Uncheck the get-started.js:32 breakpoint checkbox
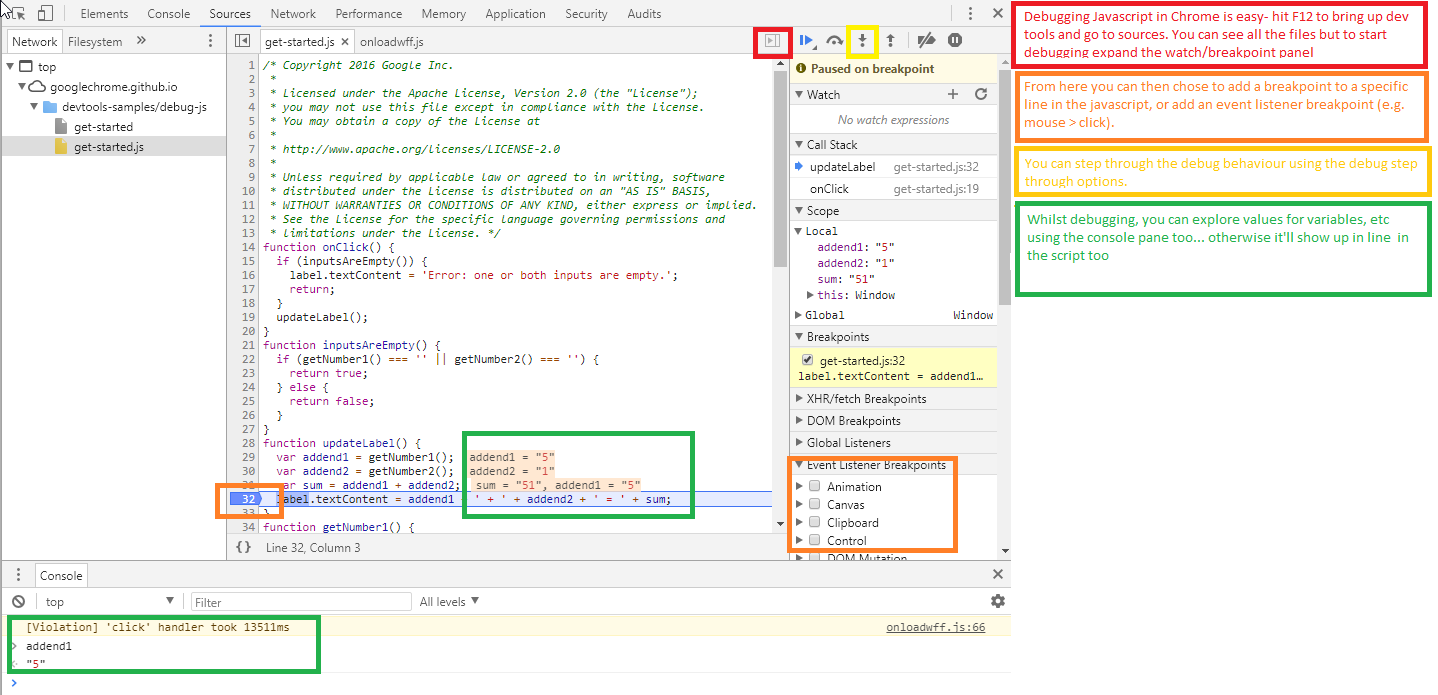 [808, 360]
